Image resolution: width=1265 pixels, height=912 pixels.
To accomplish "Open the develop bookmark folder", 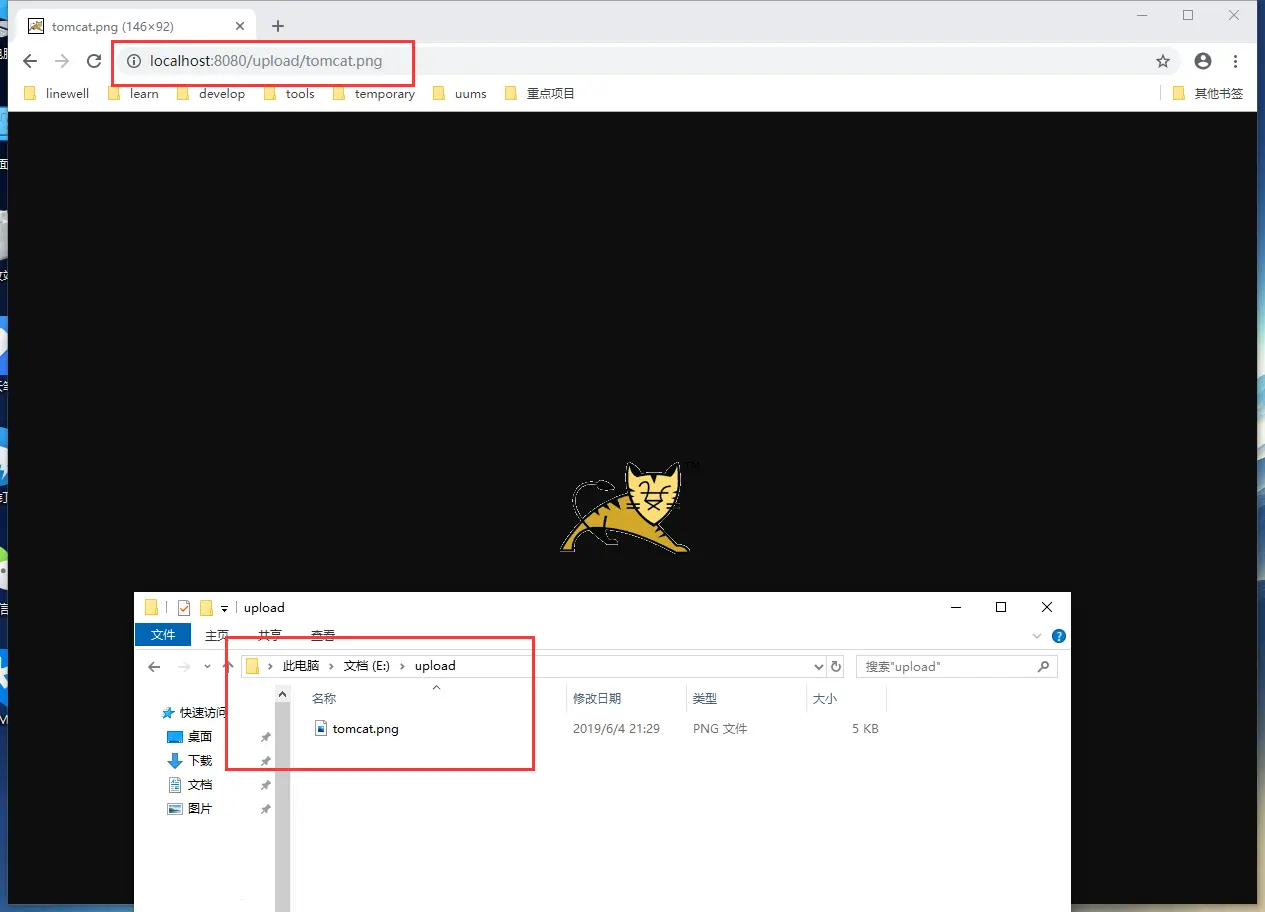I will point(210,93).
